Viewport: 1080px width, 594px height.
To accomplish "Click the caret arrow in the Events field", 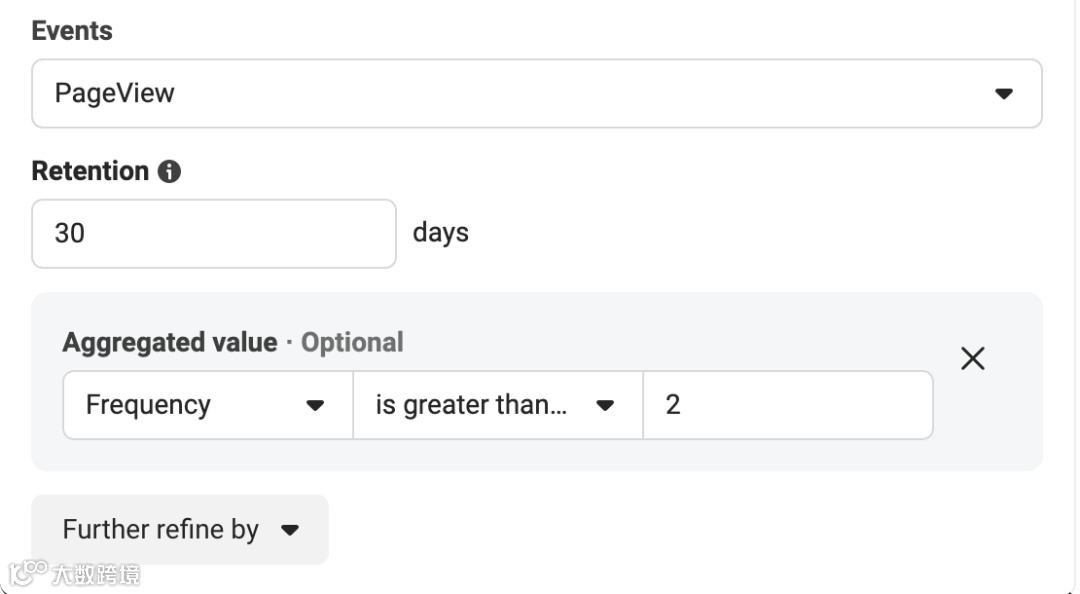I will point(1004,94).
